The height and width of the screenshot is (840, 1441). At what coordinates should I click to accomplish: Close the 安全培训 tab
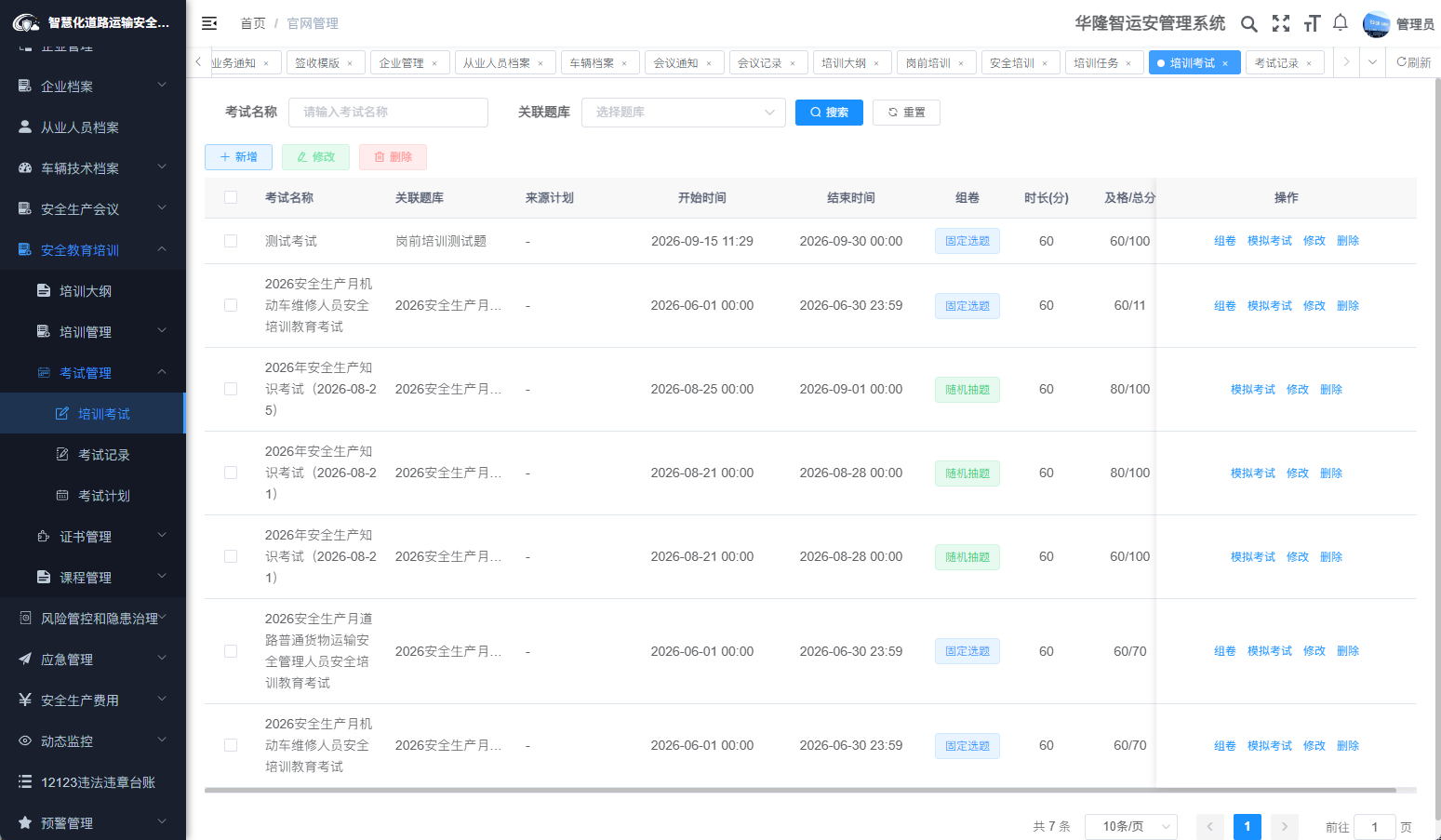[x=1045, y=63]
